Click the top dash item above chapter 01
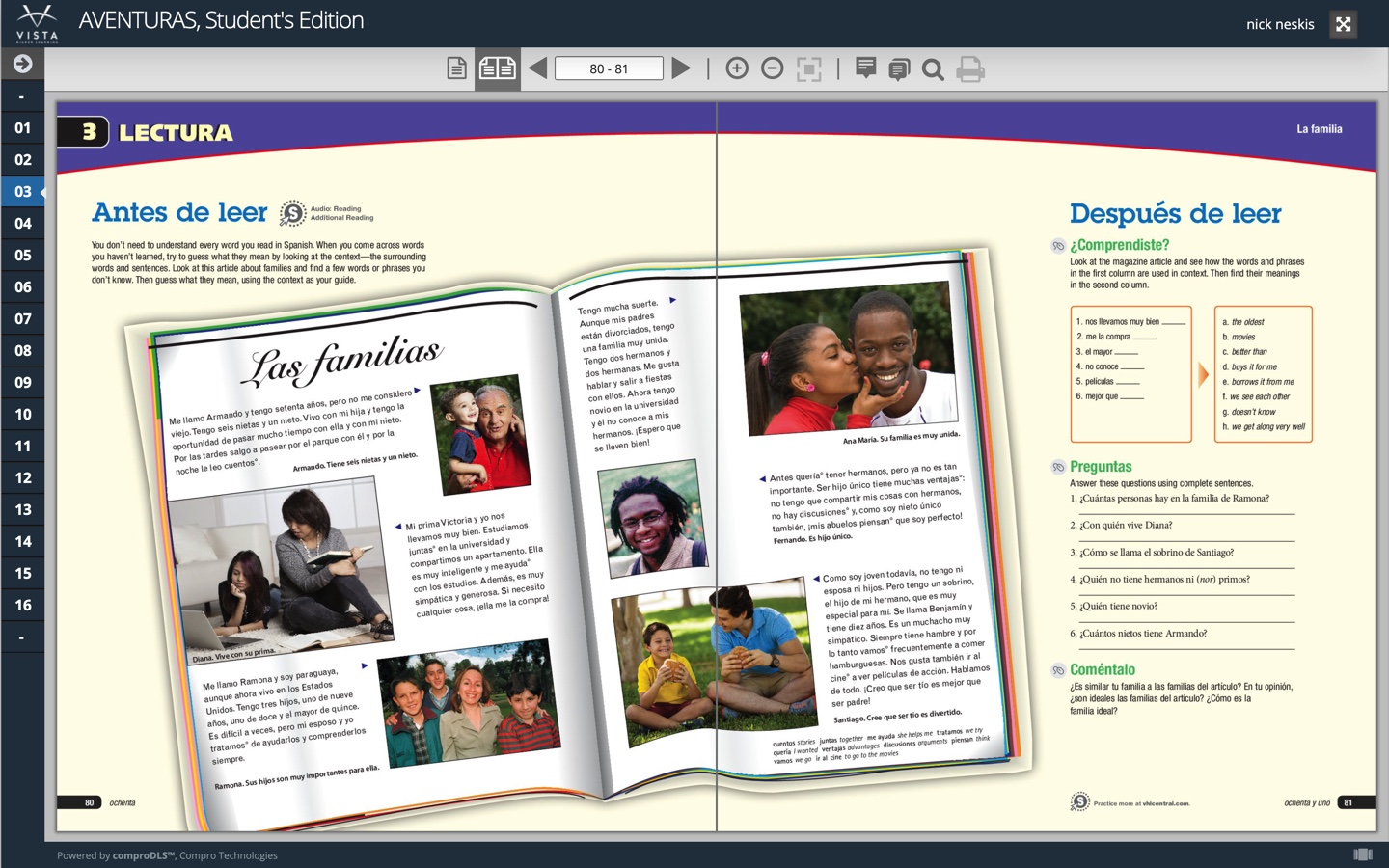Image resolution: width=1389 pixels, height=868 pixels. (23, 96)
